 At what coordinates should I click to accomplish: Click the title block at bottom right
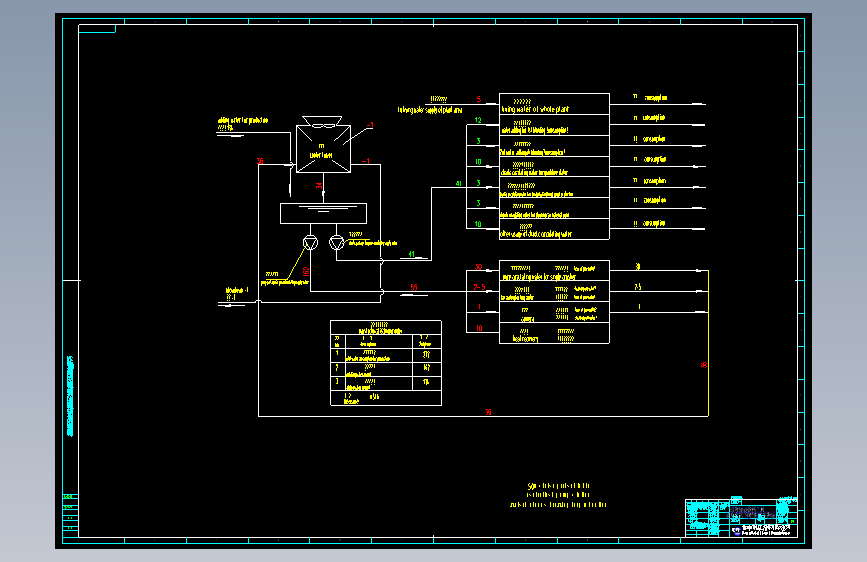point(741,518)
